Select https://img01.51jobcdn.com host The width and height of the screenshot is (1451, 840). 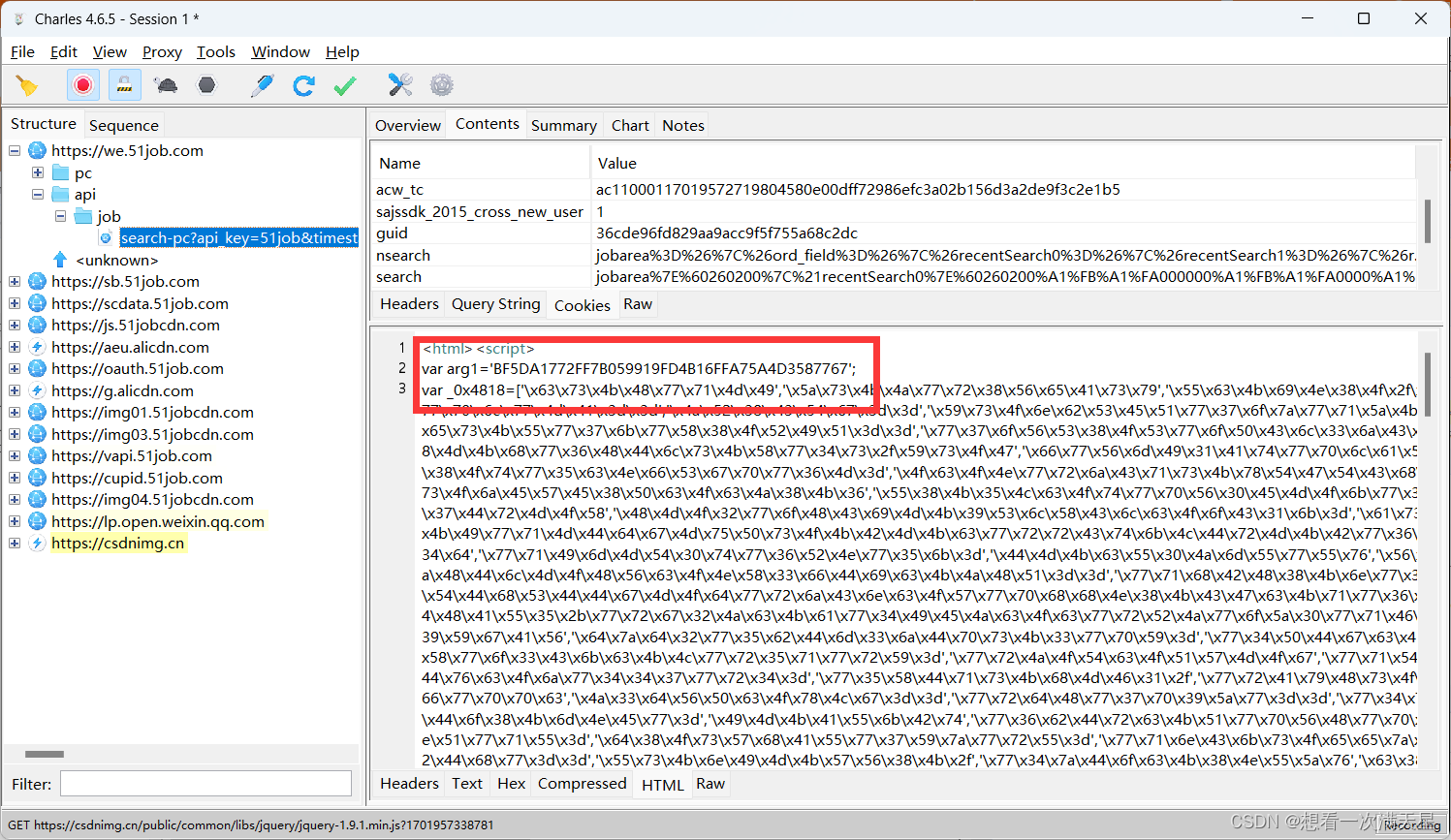click(x=152, y=412)
